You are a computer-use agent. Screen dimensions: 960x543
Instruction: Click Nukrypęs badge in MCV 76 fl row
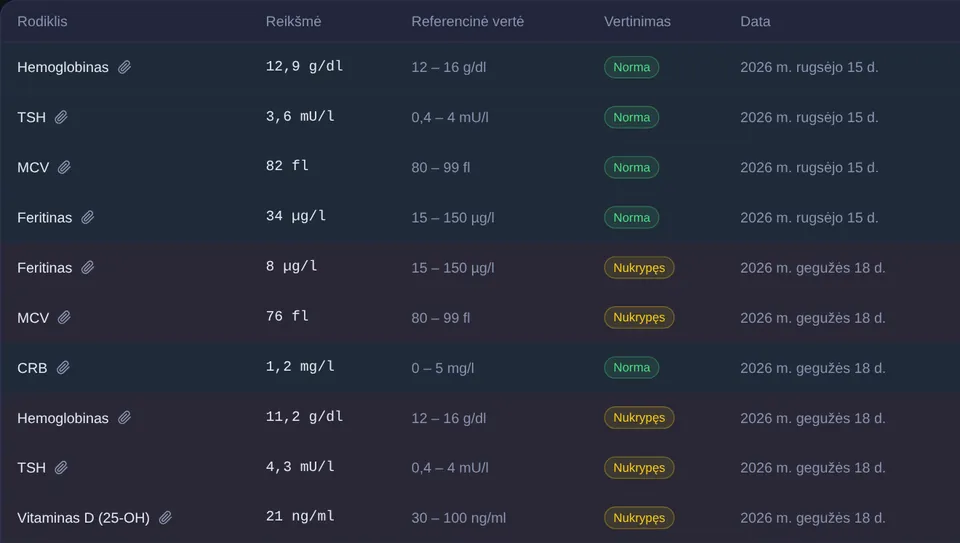click(639, 318)
